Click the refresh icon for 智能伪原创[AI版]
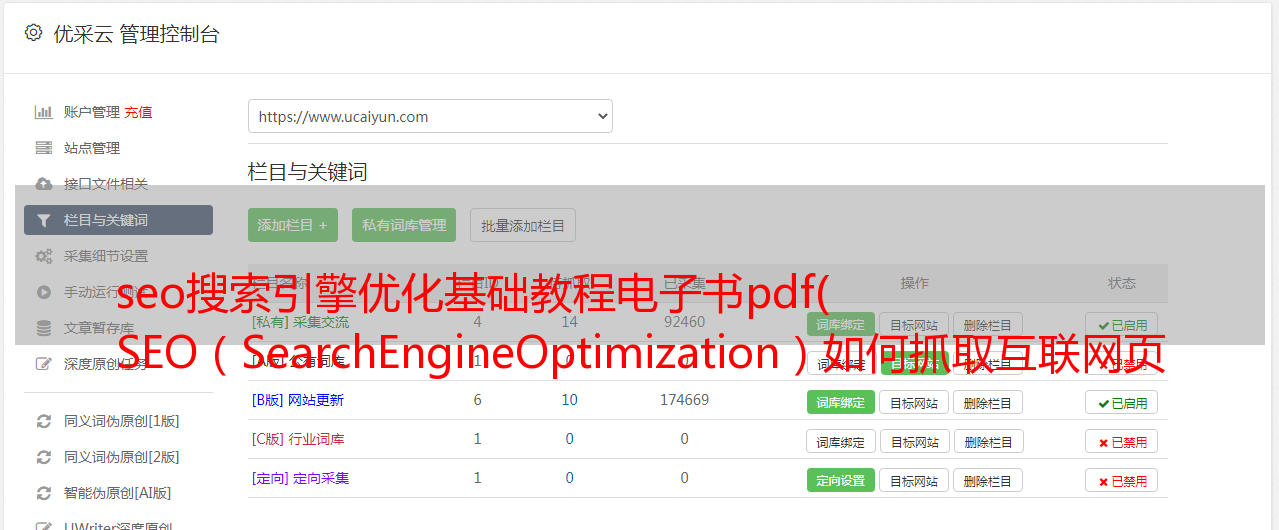This screenshot has width=1279, height=530. tap(43, 493)
